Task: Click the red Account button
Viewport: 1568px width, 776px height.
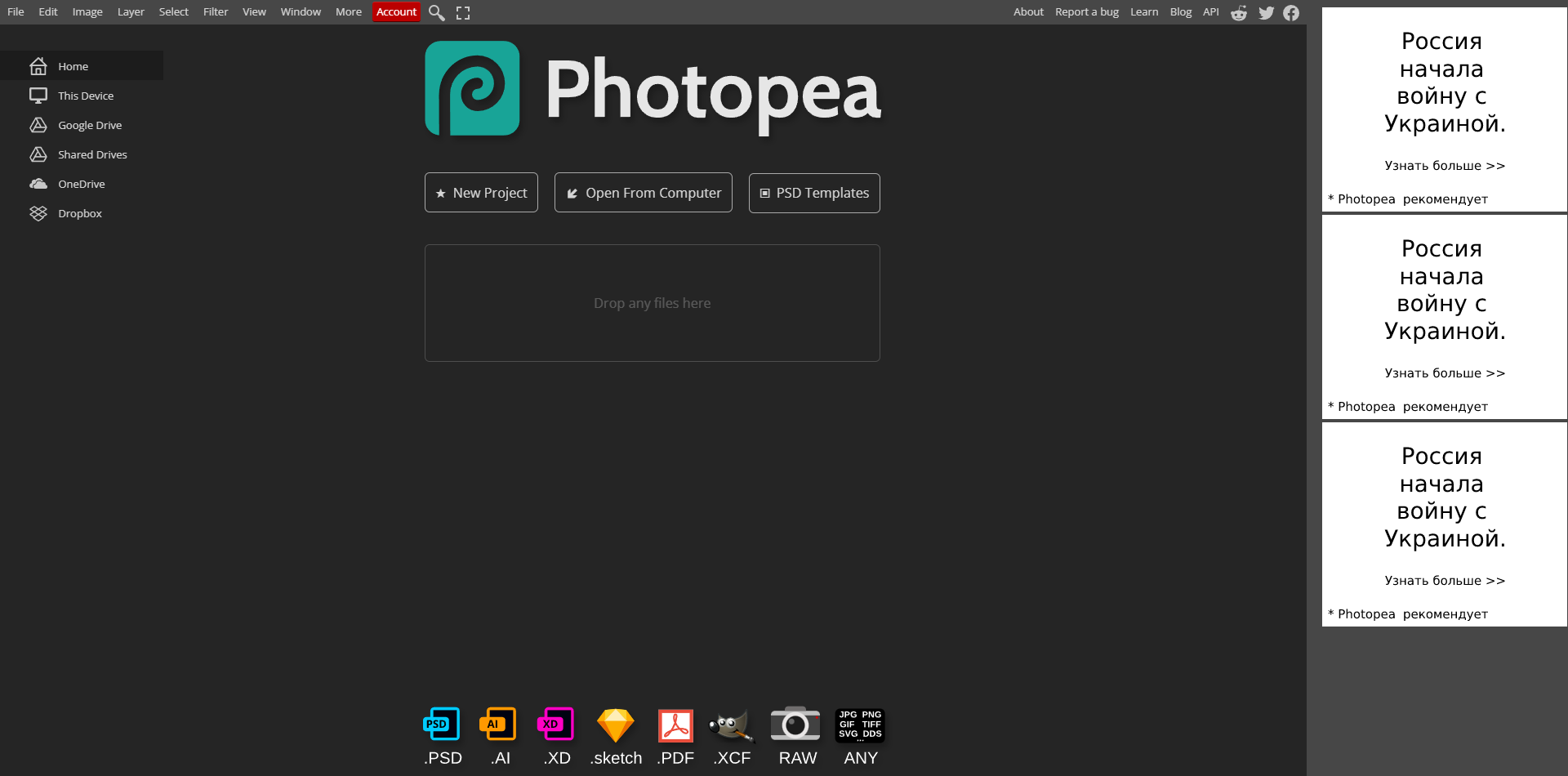Action: (396, 12)
